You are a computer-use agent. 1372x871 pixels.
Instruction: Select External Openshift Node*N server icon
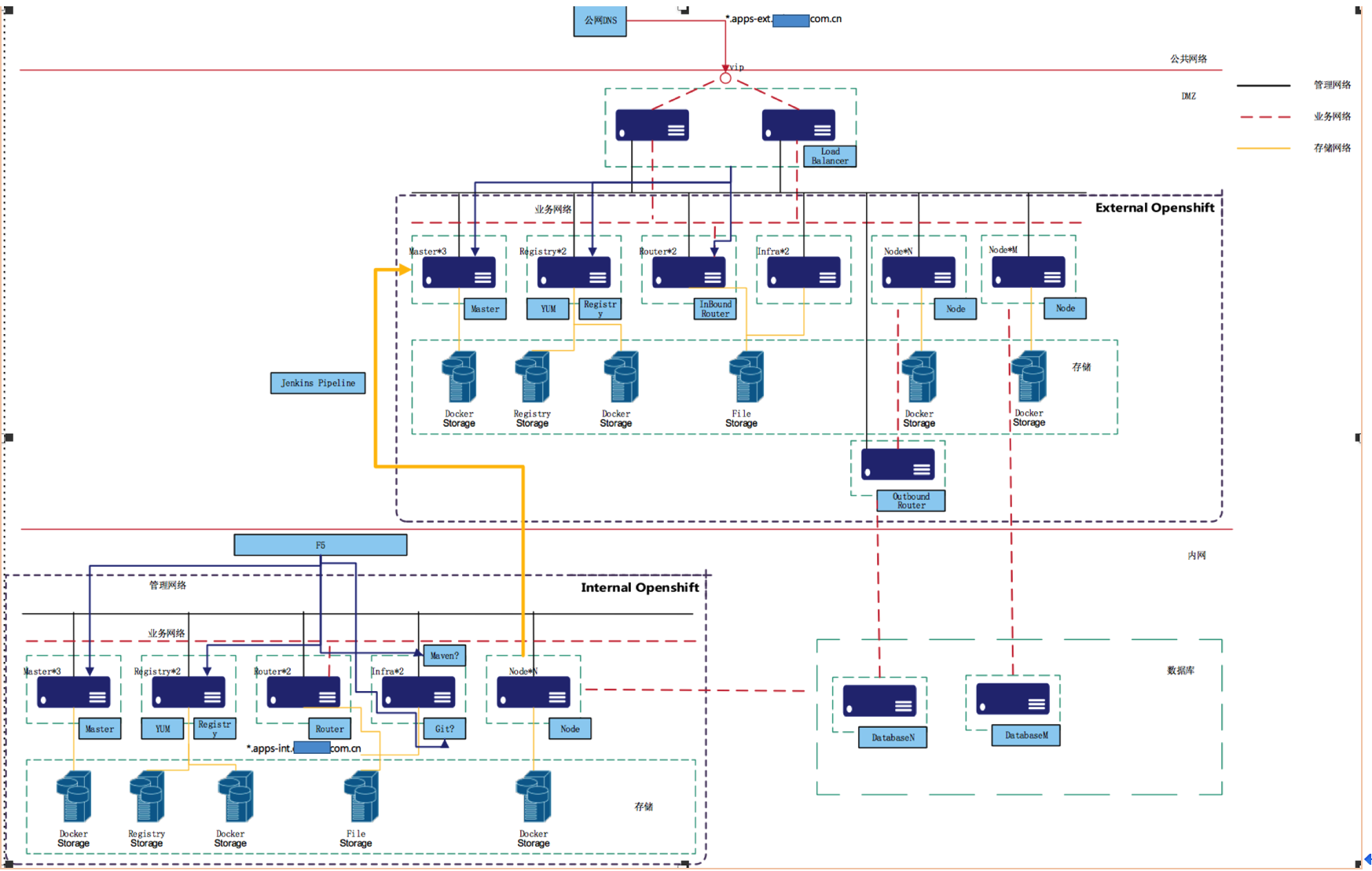click(x=919, y=272)
